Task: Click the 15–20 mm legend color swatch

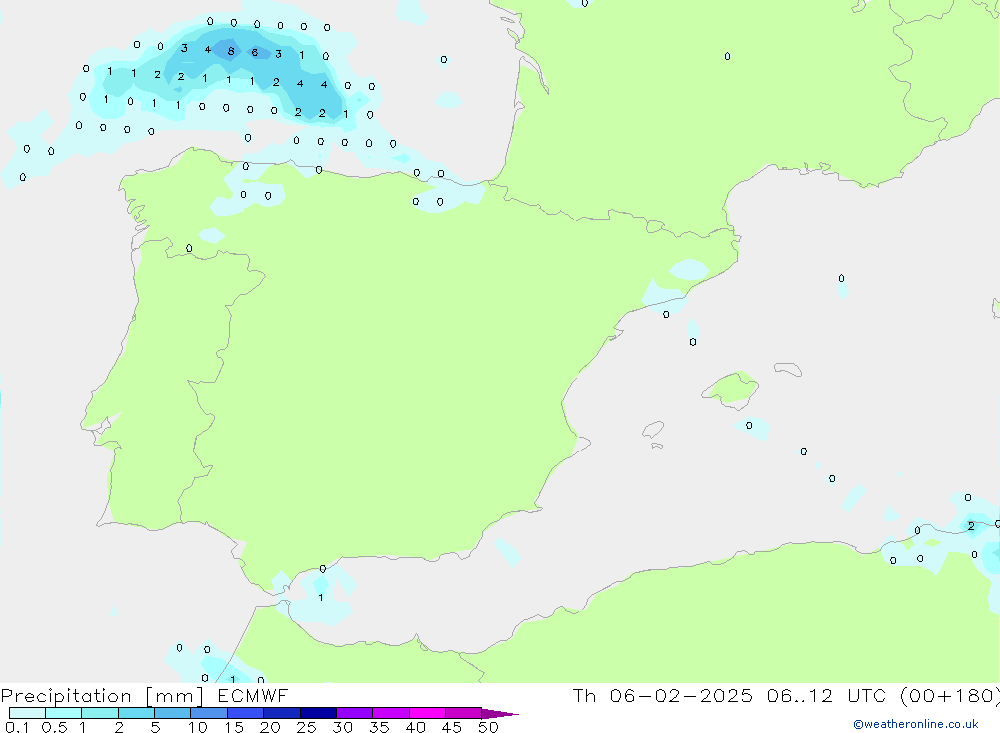Action: 246,713
